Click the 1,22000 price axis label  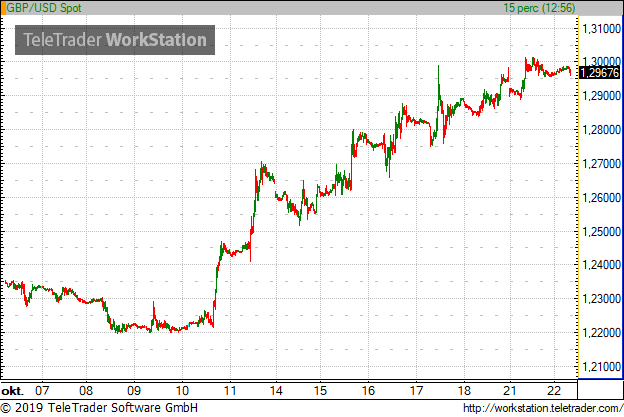[x=601, y=332]
